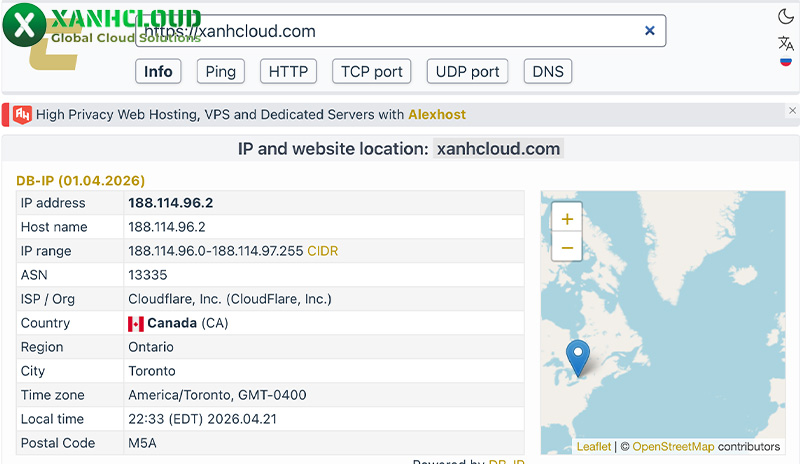
Task: Click the DB-IP (01.04.2026) heading
Action: (x=81, y=181)
